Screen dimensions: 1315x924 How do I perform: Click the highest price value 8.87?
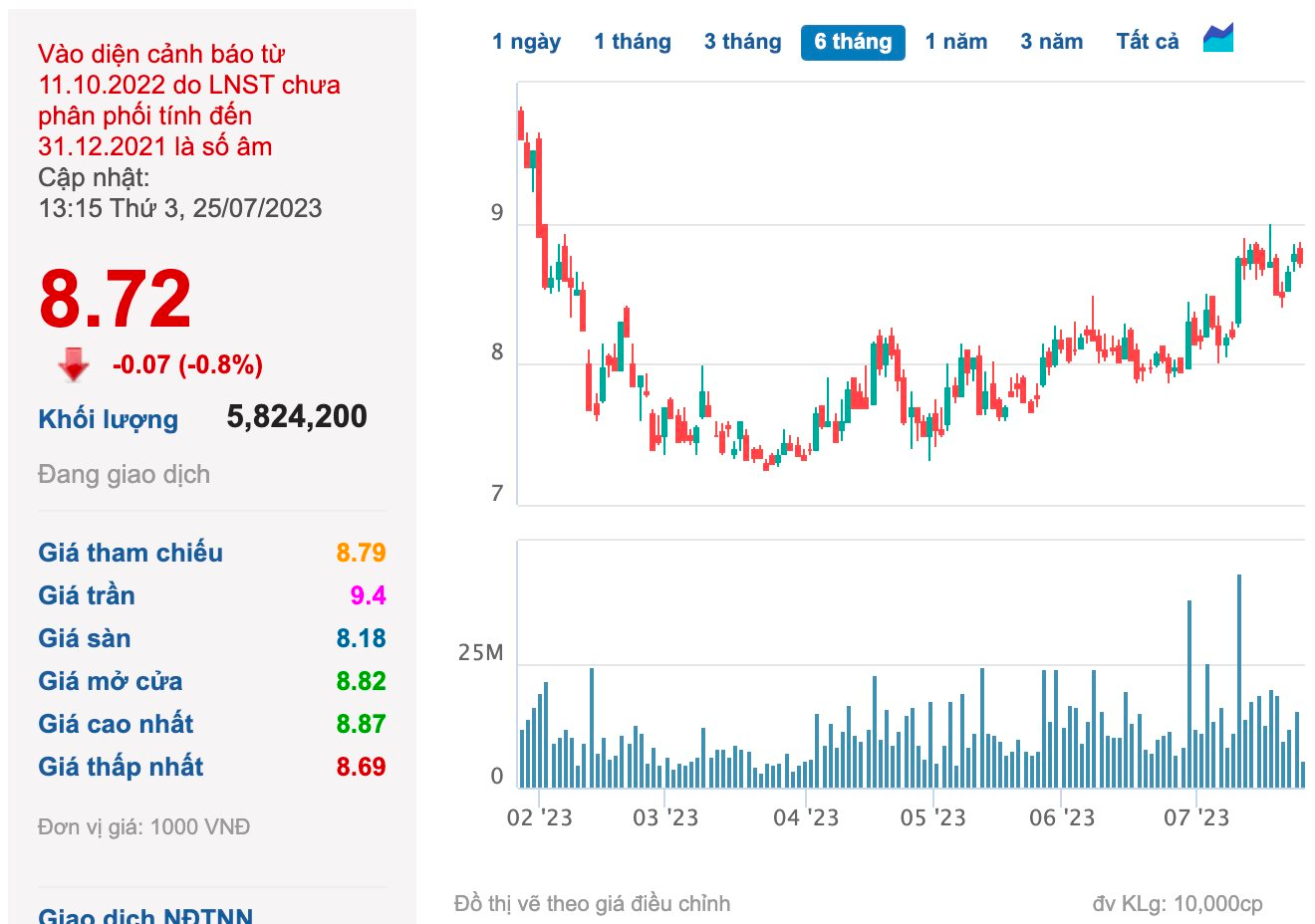pos(361,724)
